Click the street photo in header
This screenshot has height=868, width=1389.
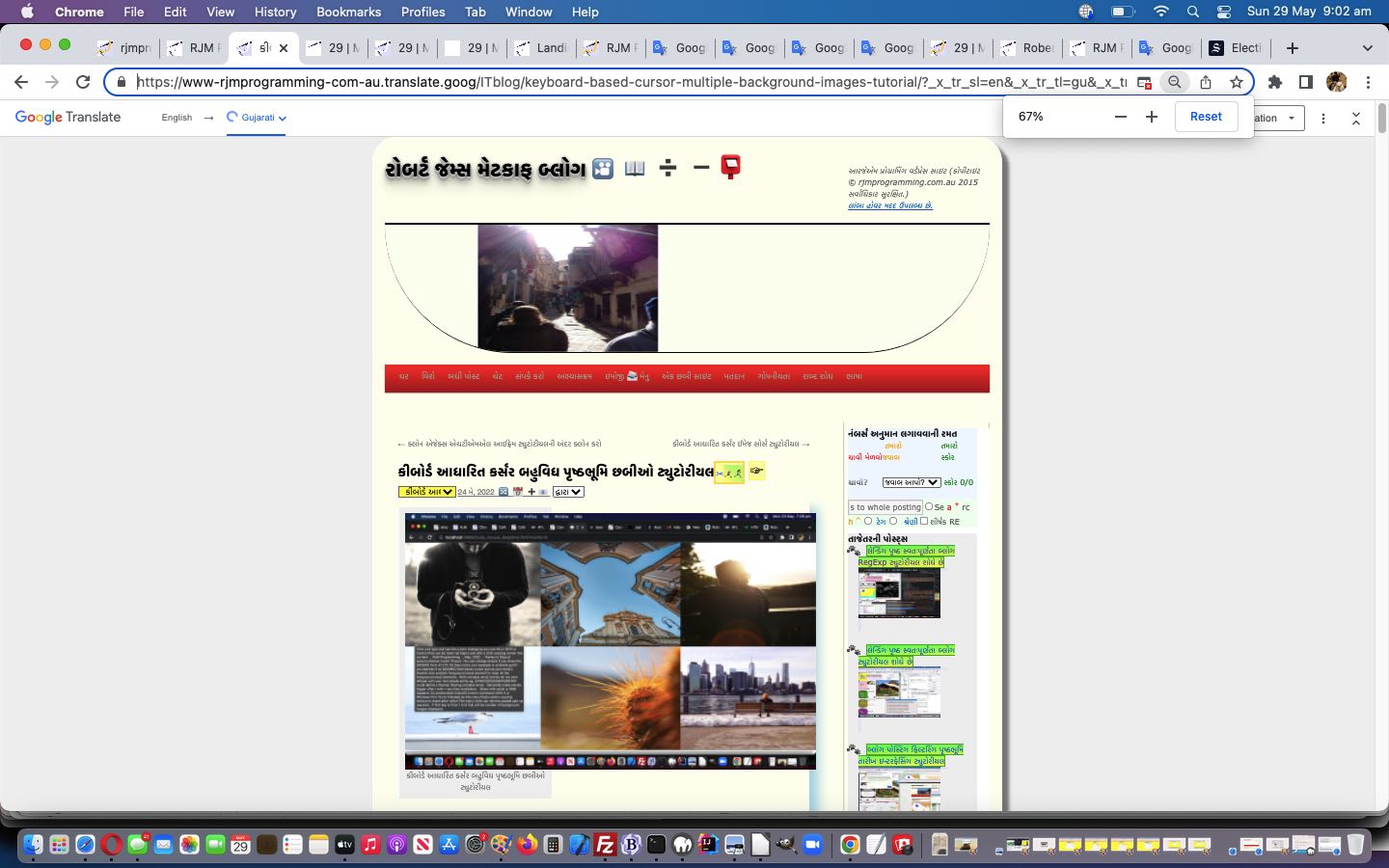[568, 287]
